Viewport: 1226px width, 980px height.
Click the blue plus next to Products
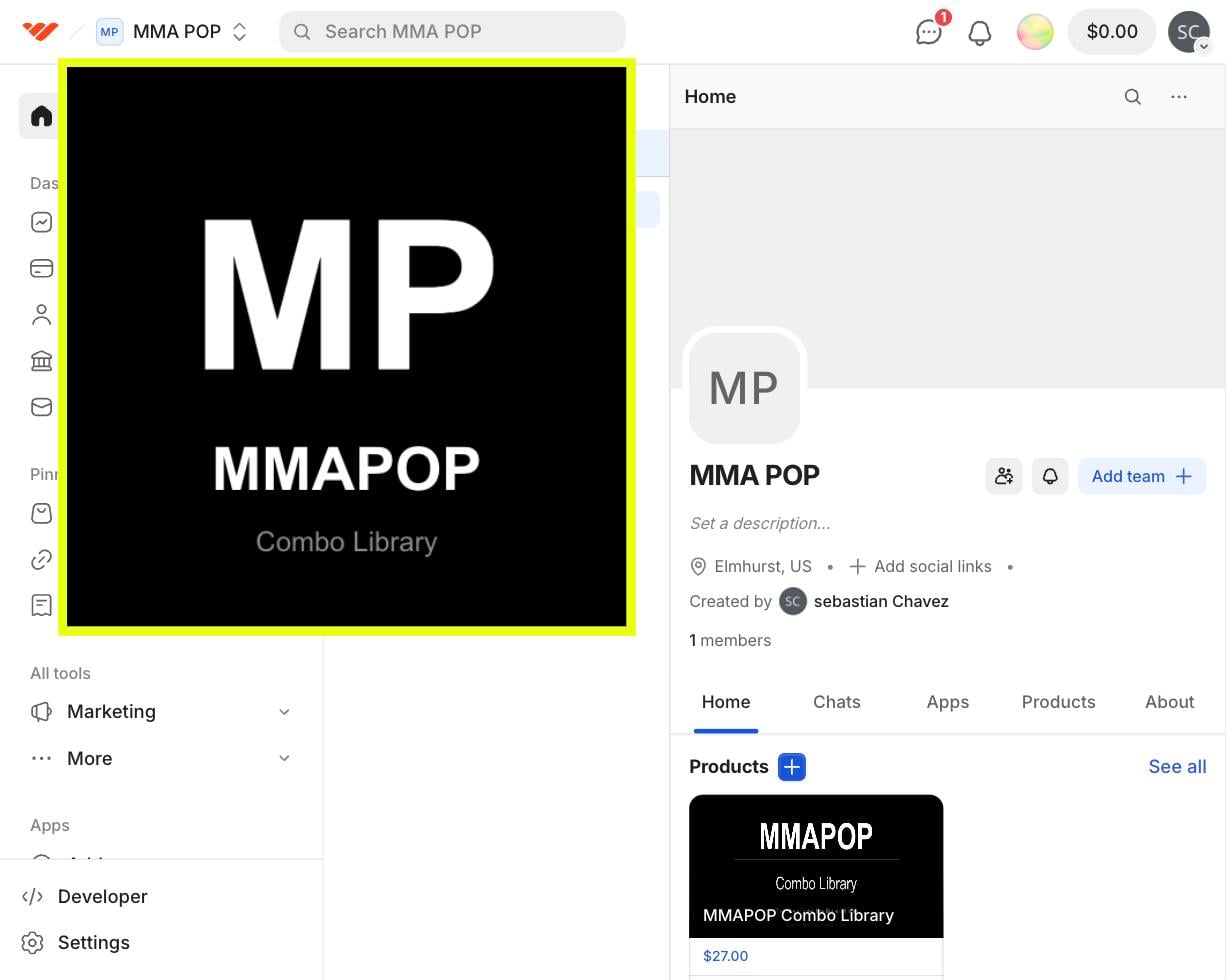coord(792,767)
